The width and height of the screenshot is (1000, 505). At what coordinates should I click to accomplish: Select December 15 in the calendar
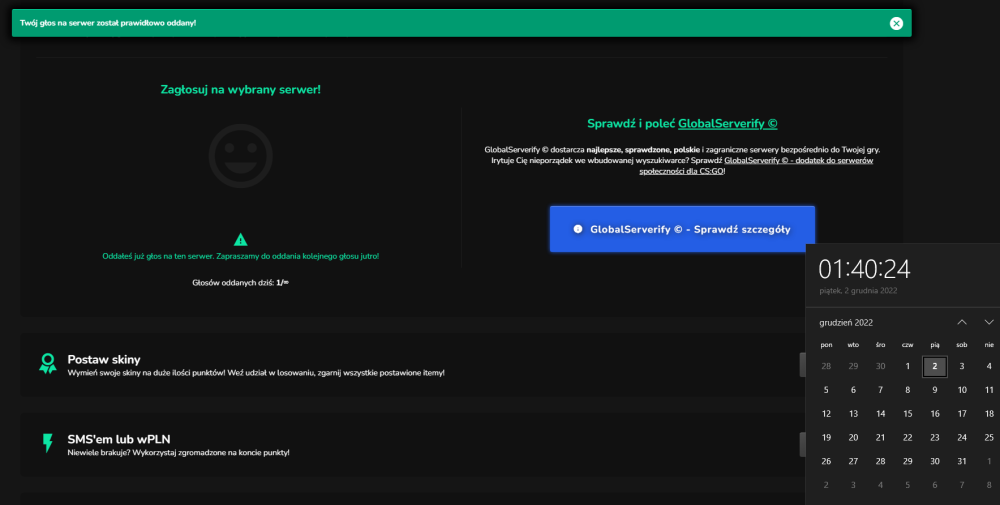coord(908,414)
